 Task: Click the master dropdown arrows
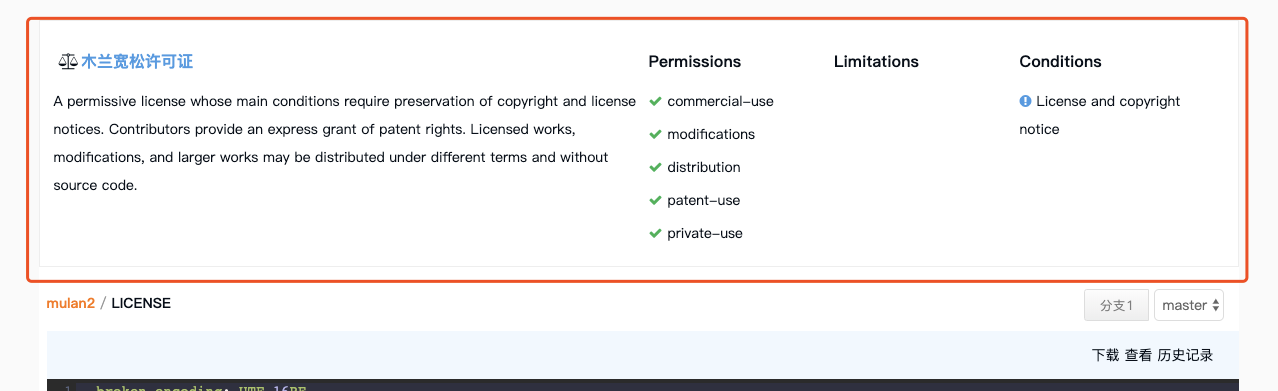(x=1215, y=306)
